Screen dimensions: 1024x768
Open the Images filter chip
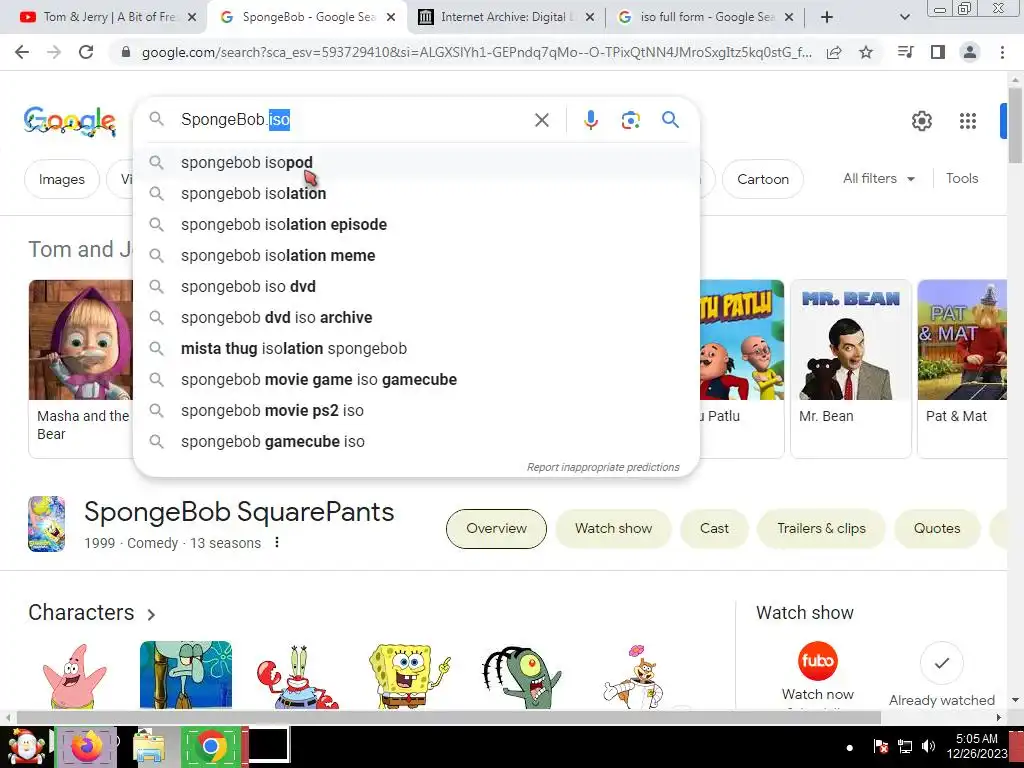point(61,179)
